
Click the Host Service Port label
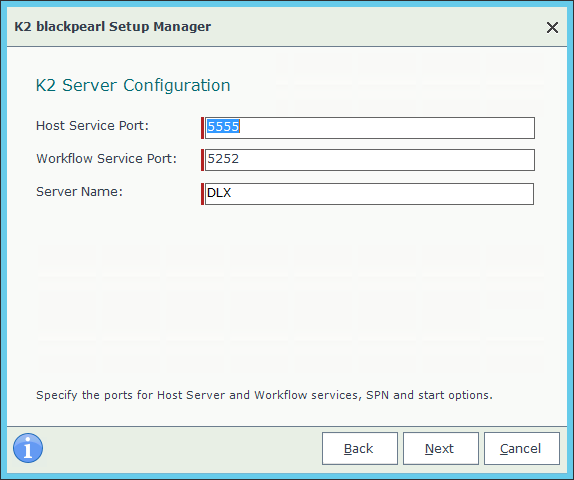pyautogui.click(x=92, y=126)
